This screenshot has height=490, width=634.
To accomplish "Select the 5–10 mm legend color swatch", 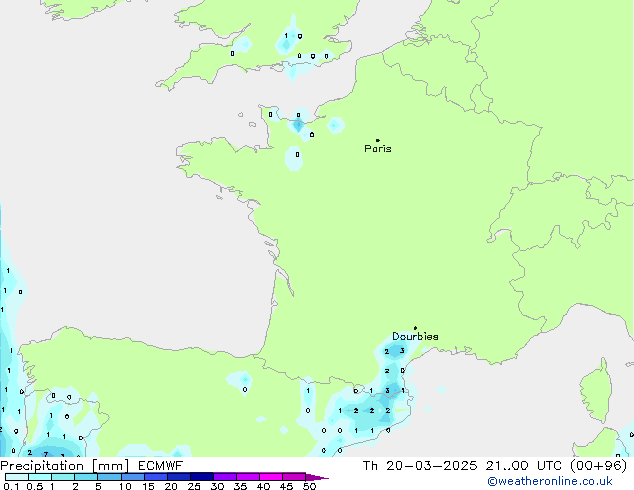I will tap(109, 477).
